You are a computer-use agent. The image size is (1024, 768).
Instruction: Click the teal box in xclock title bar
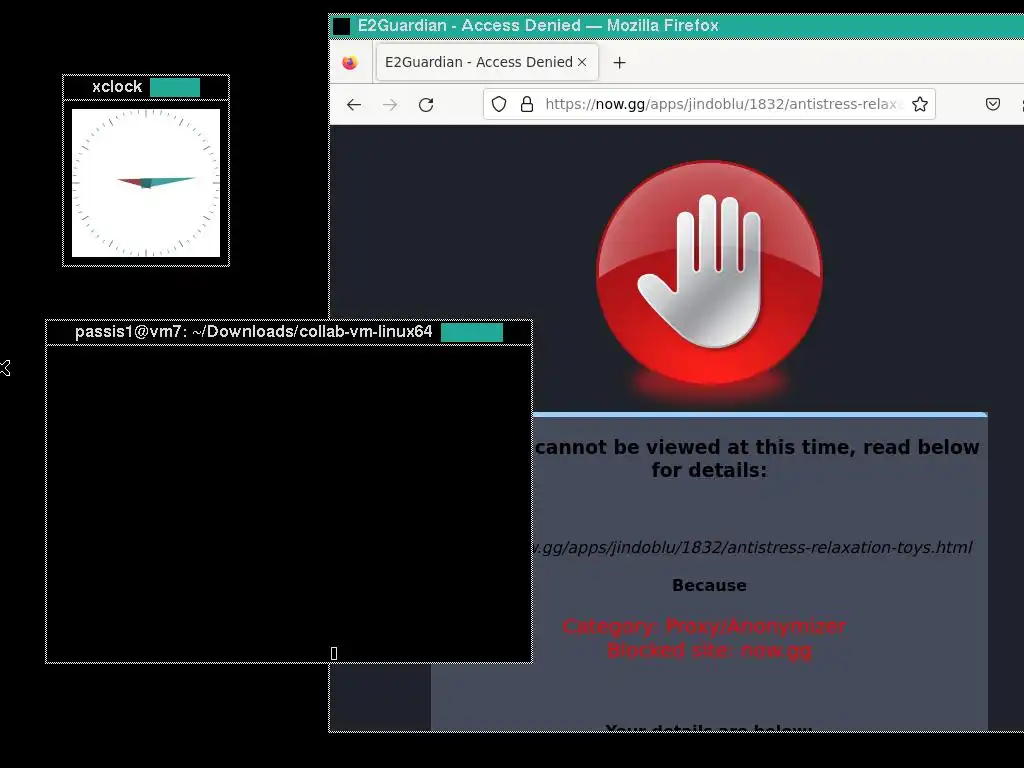tap(175, 87)
